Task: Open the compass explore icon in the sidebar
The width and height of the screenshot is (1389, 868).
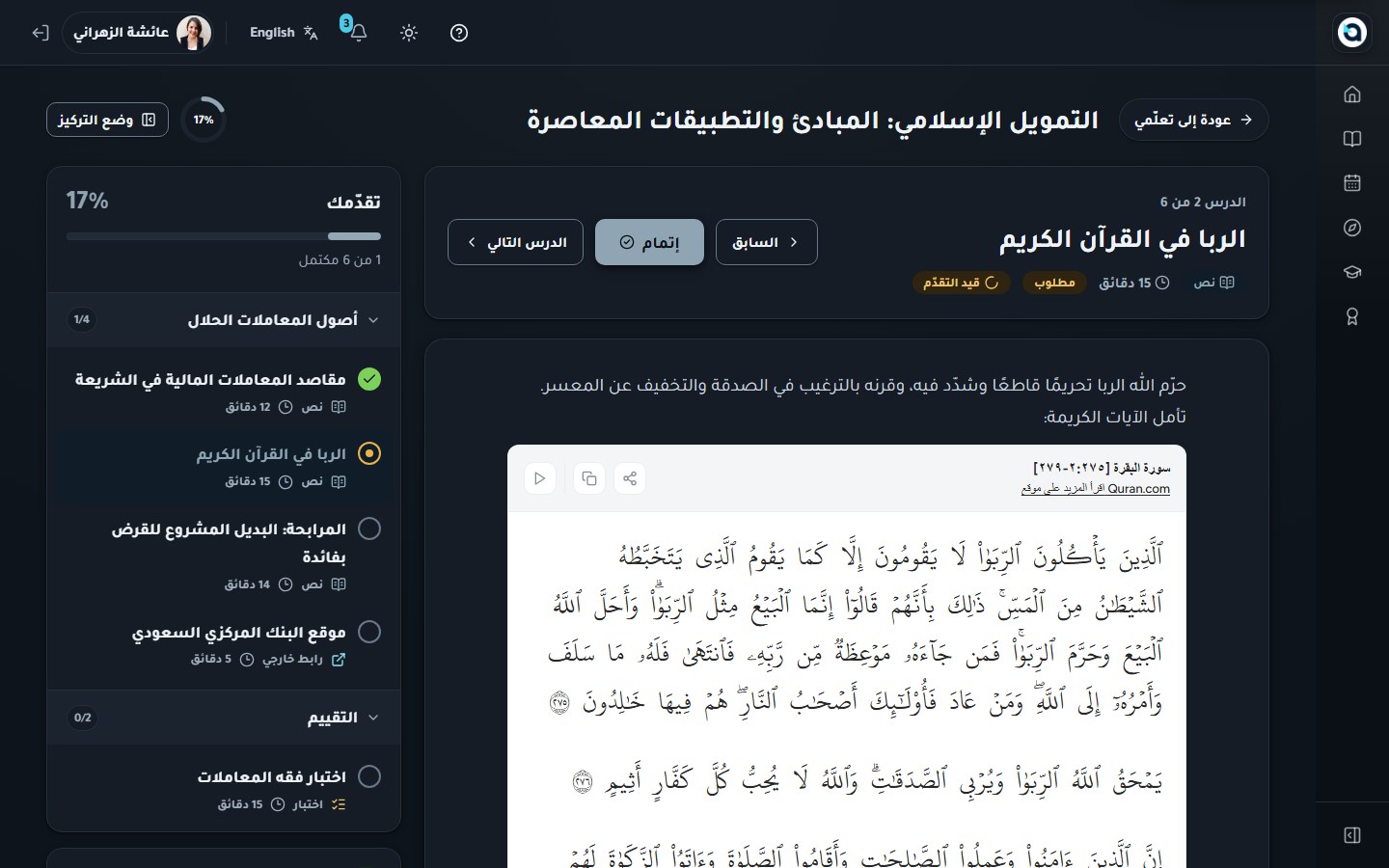Action: [1352, 228]
